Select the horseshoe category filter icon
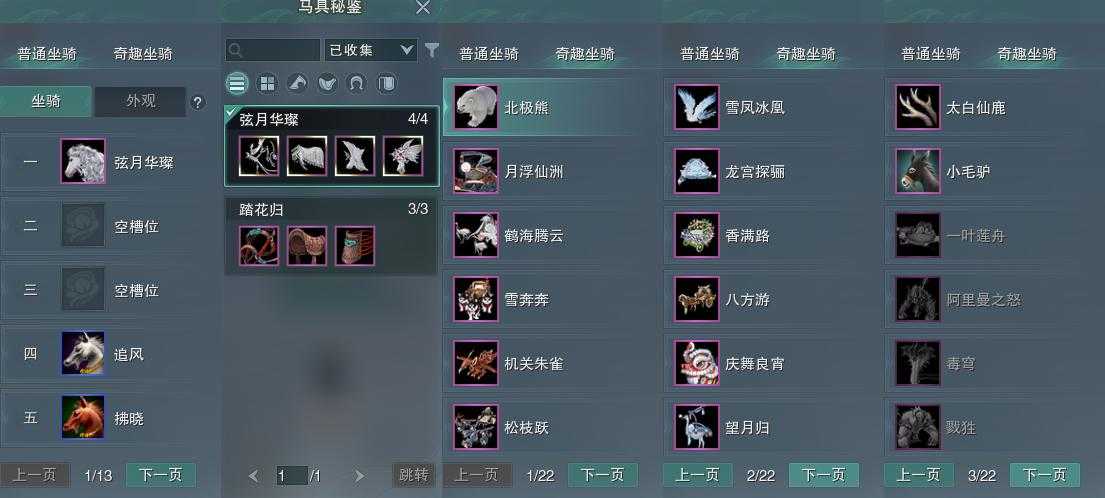Viewport: 1105px width, 498px height. (x=357, y=84)
